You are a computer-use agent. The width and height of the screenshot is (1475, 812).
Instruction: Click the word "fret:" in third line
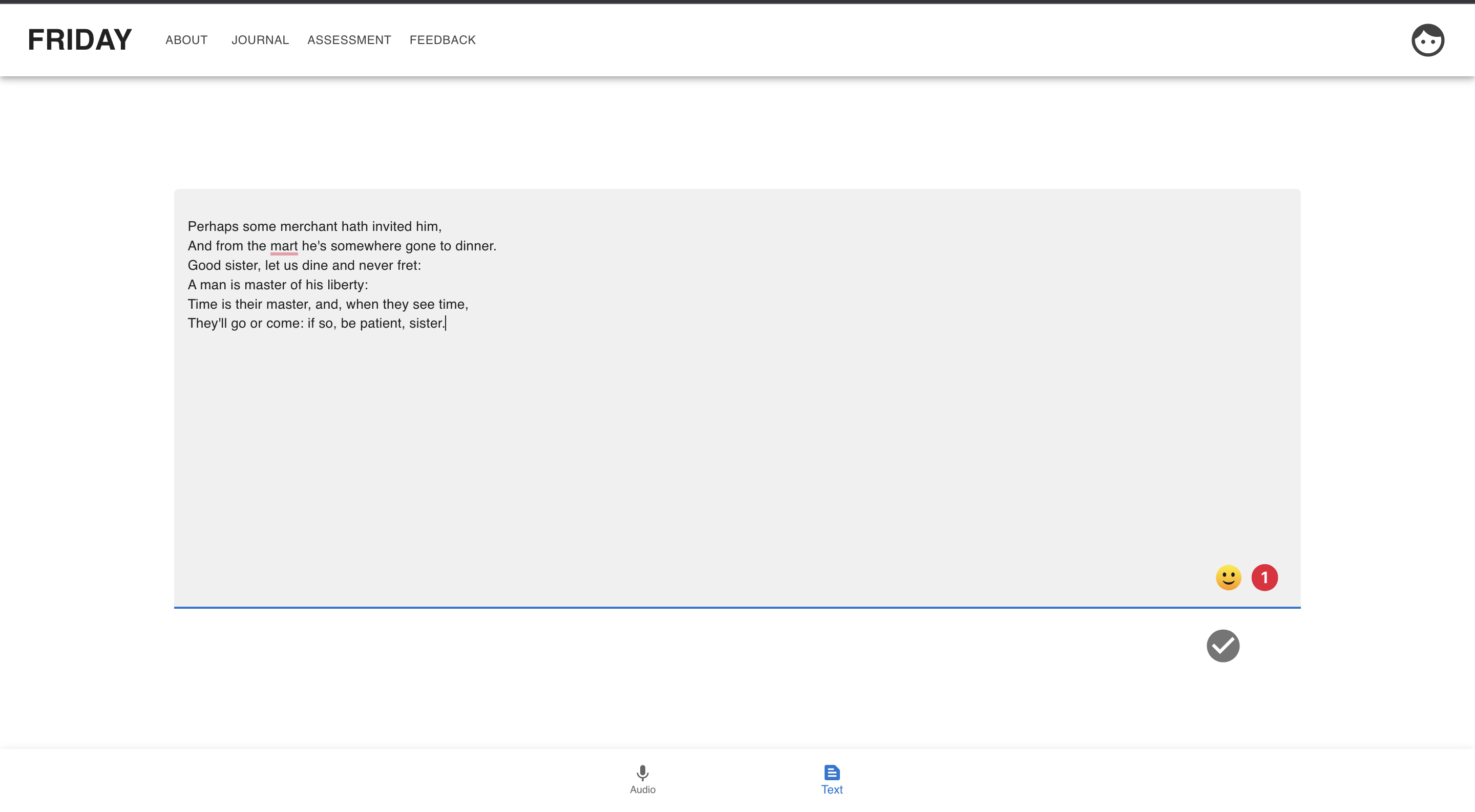(x=408, y=266)
